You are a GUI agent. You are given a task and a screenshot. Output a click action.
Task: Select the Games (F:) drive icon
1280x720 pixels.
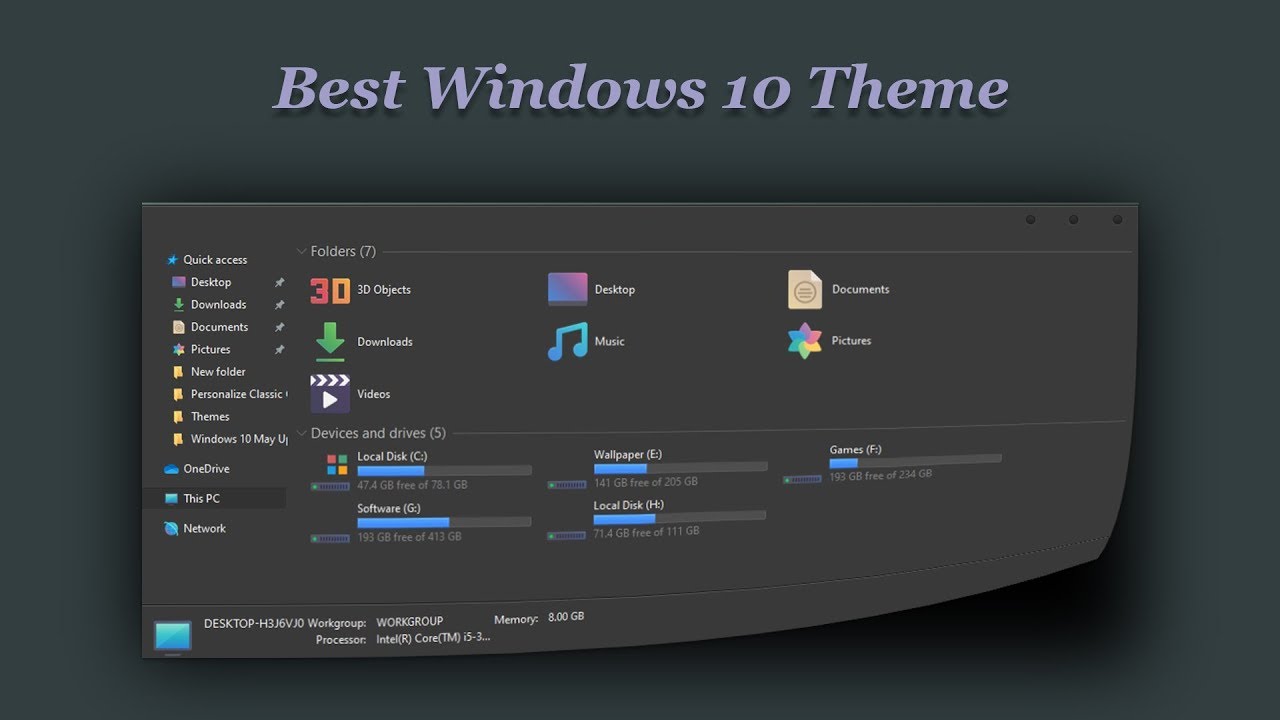(802, 479)
